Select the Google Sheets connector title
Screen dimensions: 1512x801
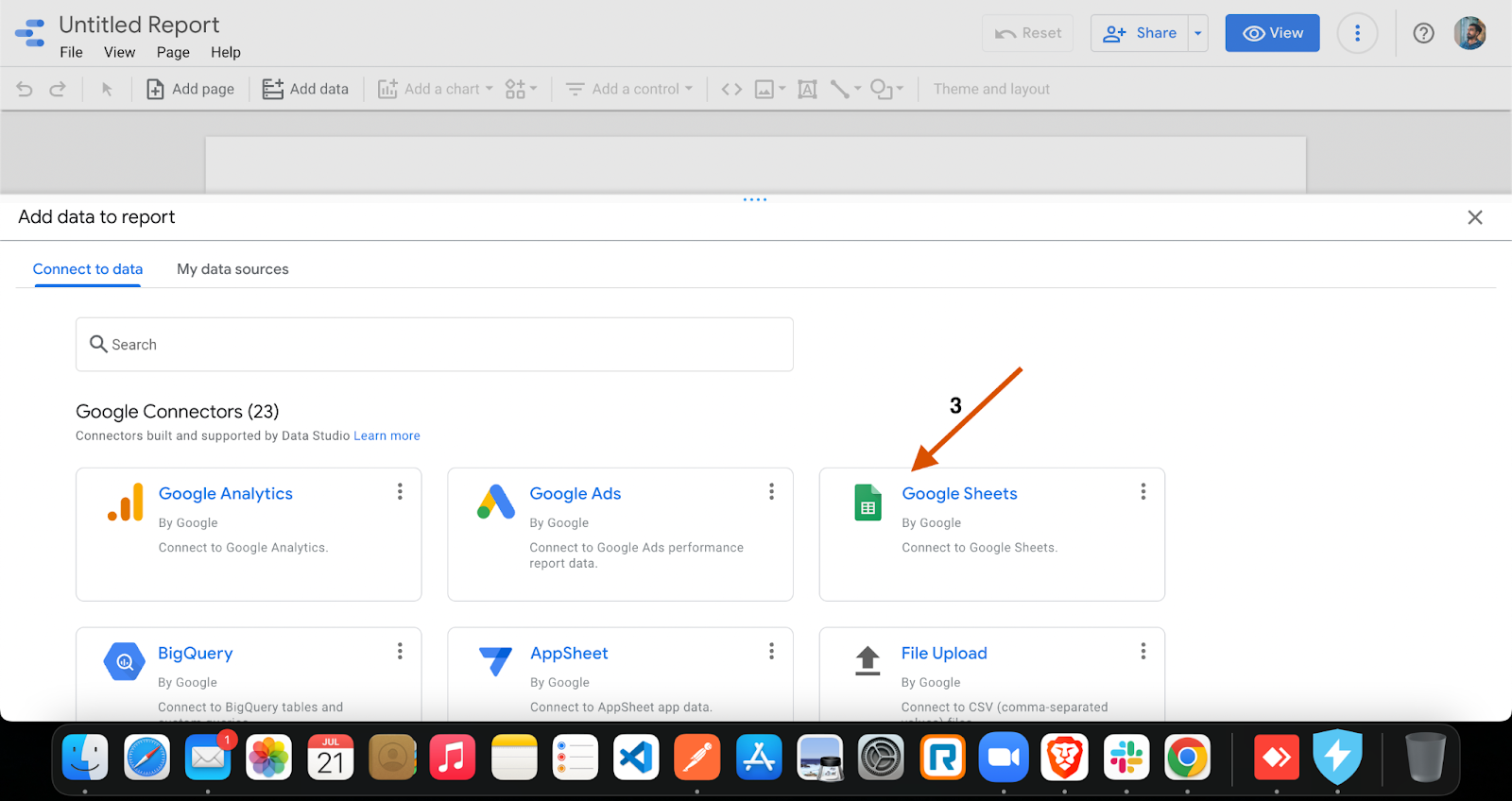(x=959, y=493)
